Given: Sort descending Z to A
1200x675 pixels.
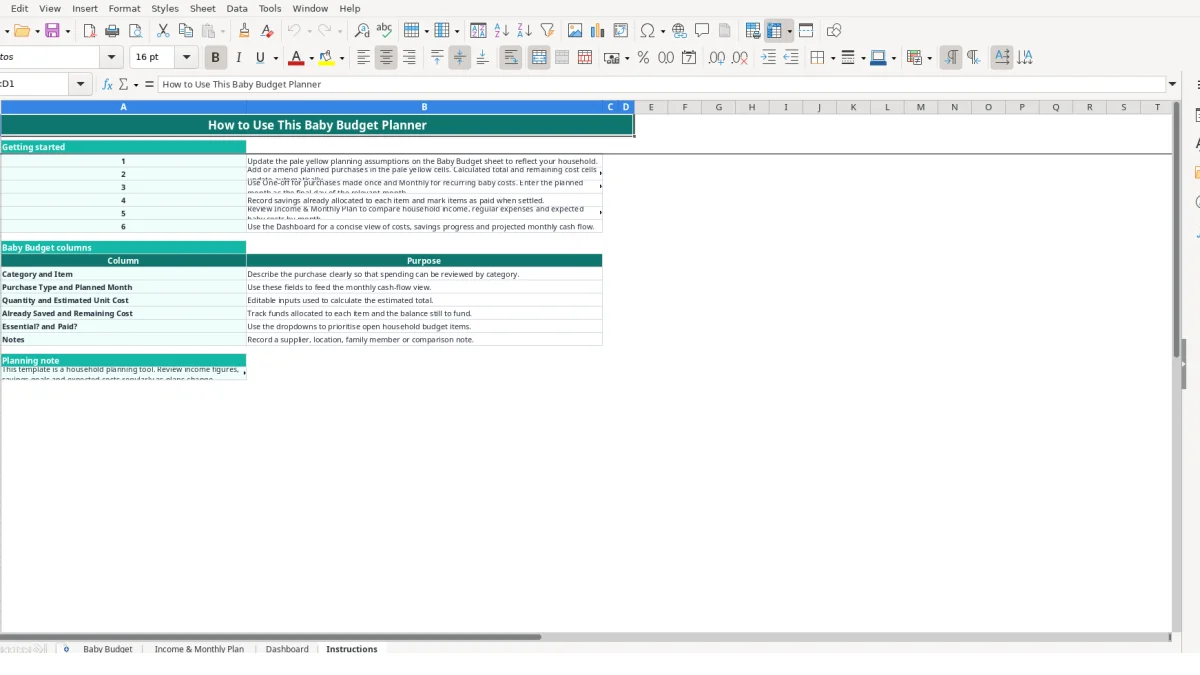Looking at the screenshot, I should pos(524,31).
